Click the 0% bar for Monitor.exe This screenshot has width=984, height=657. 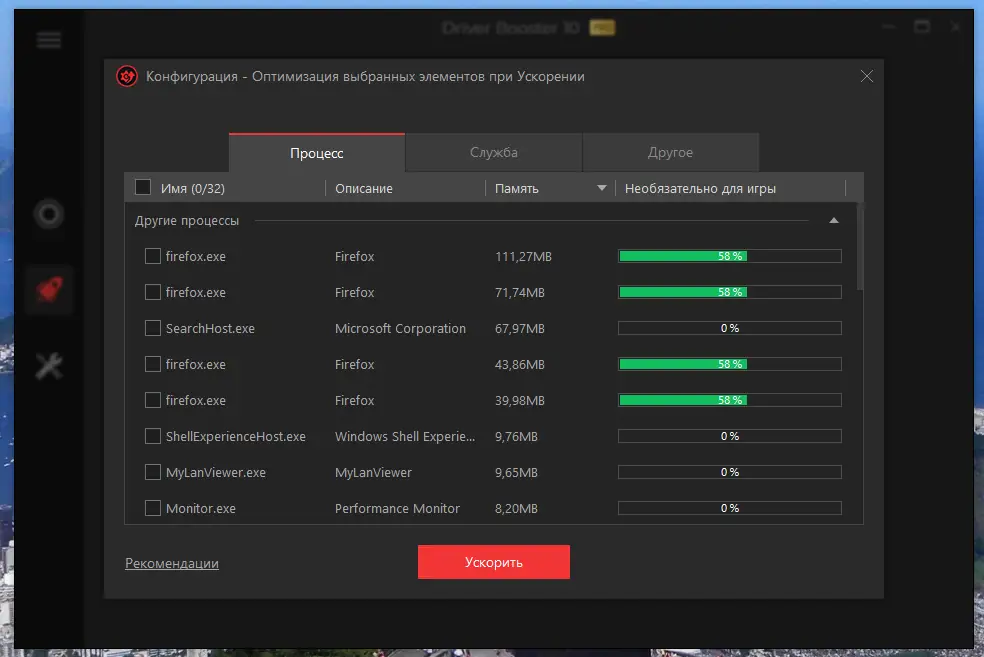pos(729,508)
